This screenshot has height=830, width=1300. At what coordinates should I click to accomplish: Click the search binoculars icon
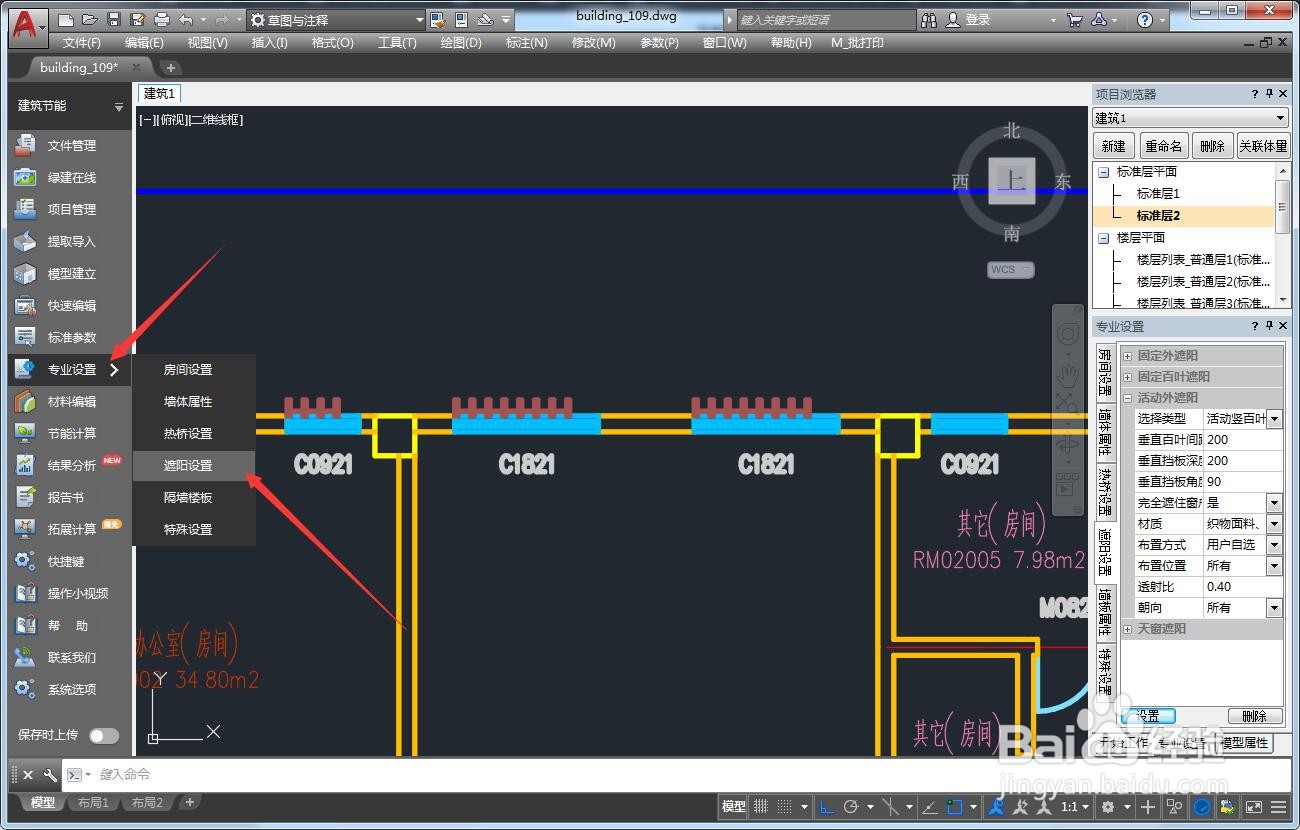[929, 20]
